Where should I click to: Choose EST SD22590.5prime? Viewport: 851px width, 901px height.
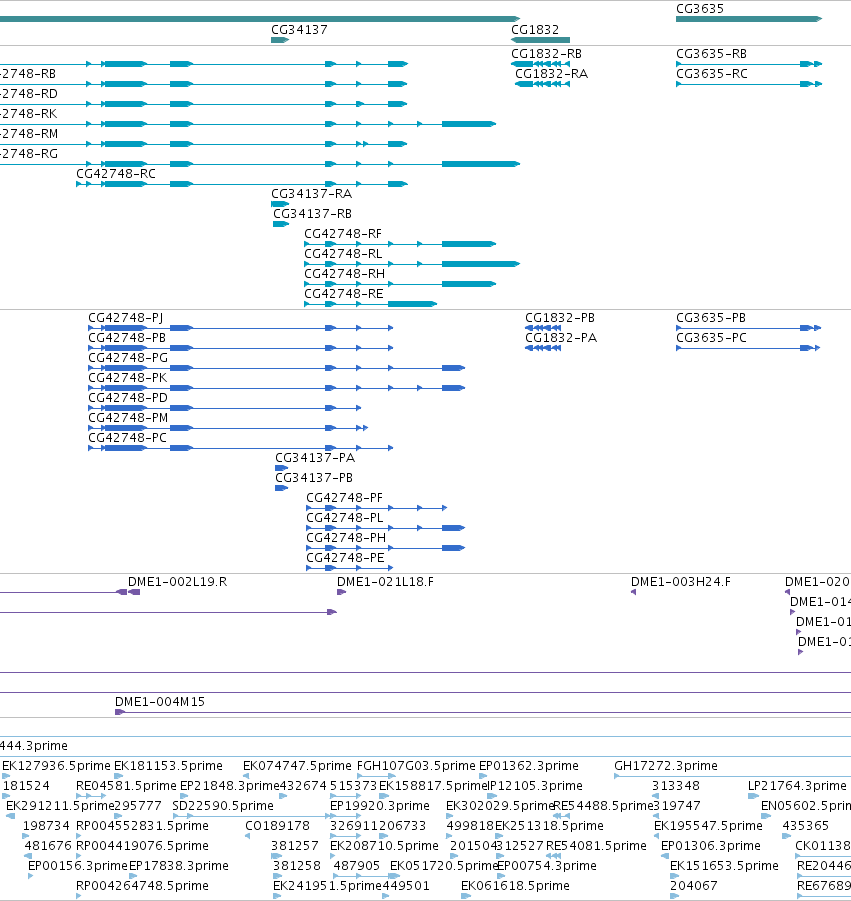pyautogui.click(x=222, y=806)
